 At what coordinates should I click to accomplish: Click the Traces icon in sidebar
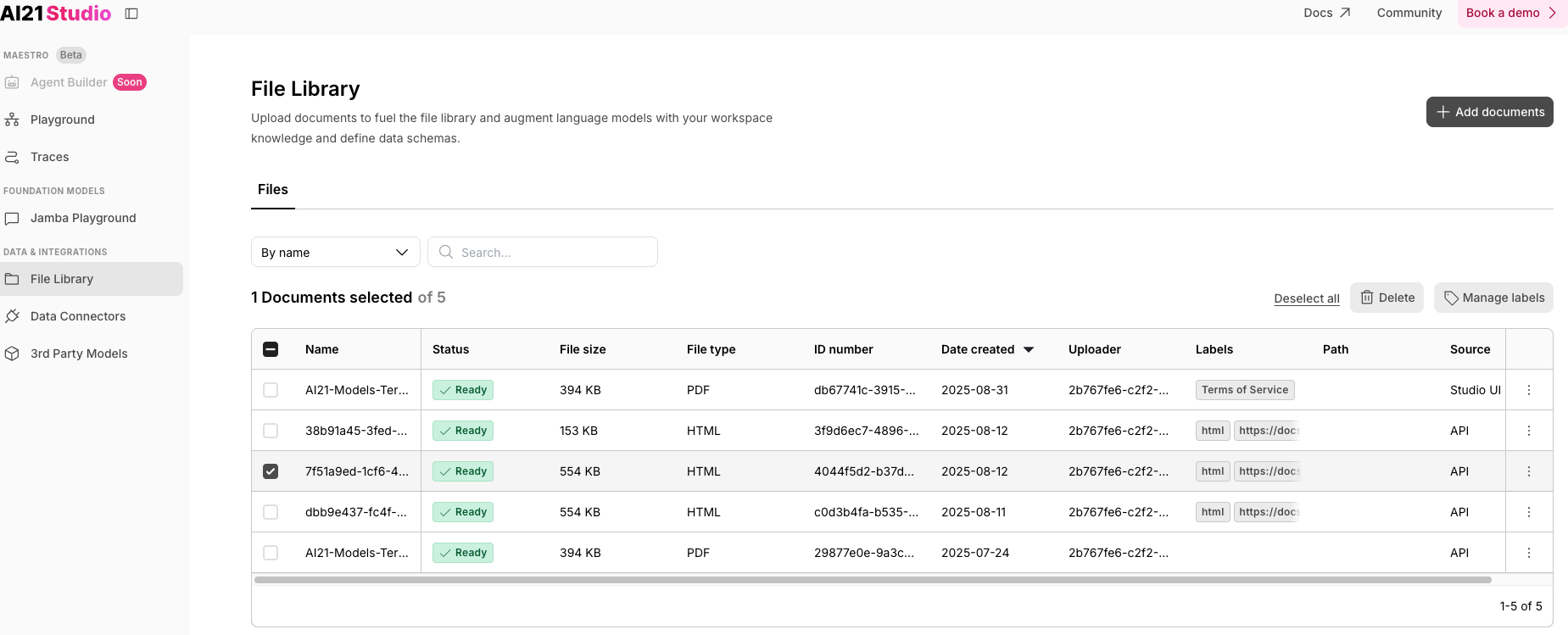click(12, 157)
